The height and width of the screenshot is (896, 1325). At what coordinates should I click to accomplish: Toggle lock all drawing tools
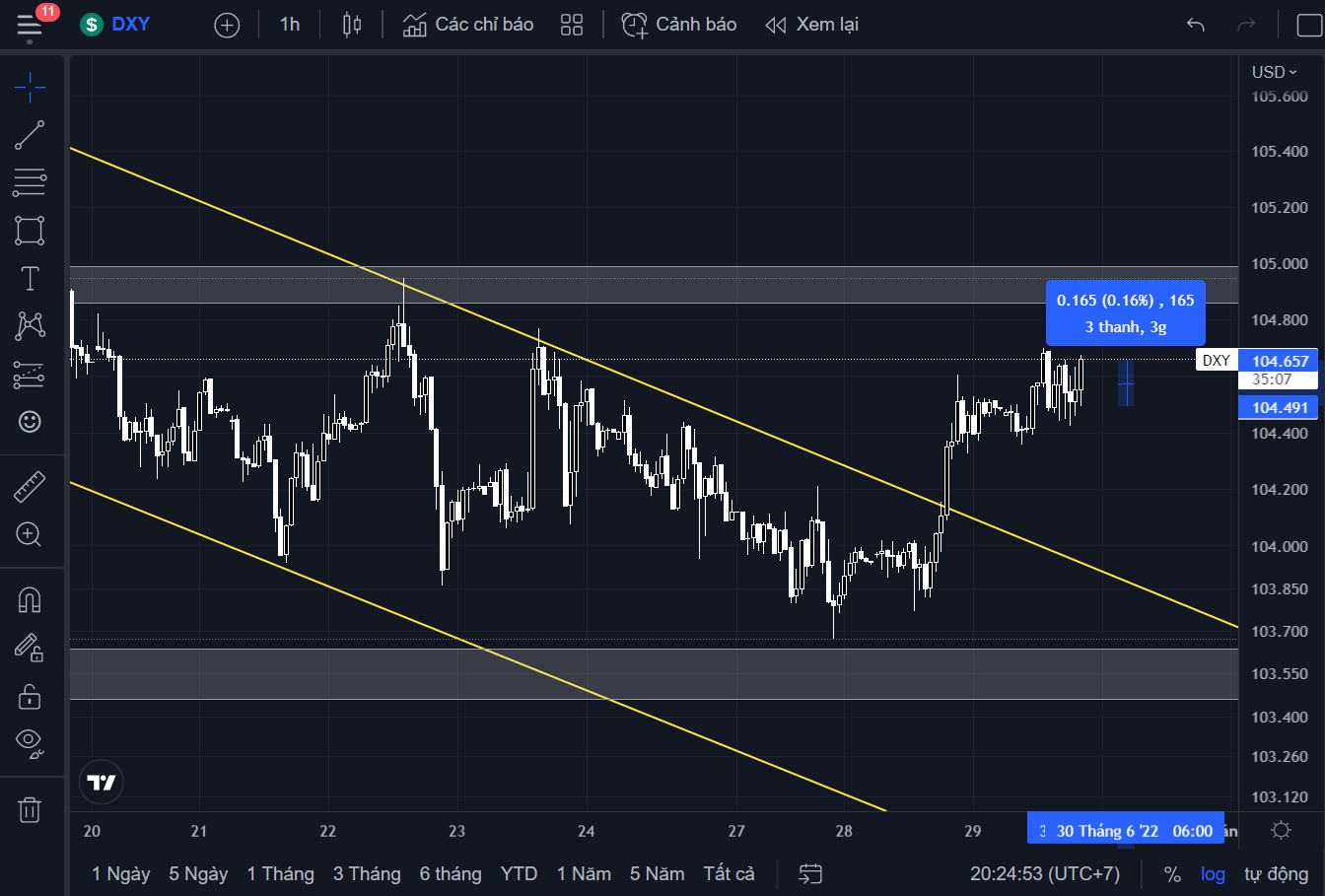click(30, 696)
